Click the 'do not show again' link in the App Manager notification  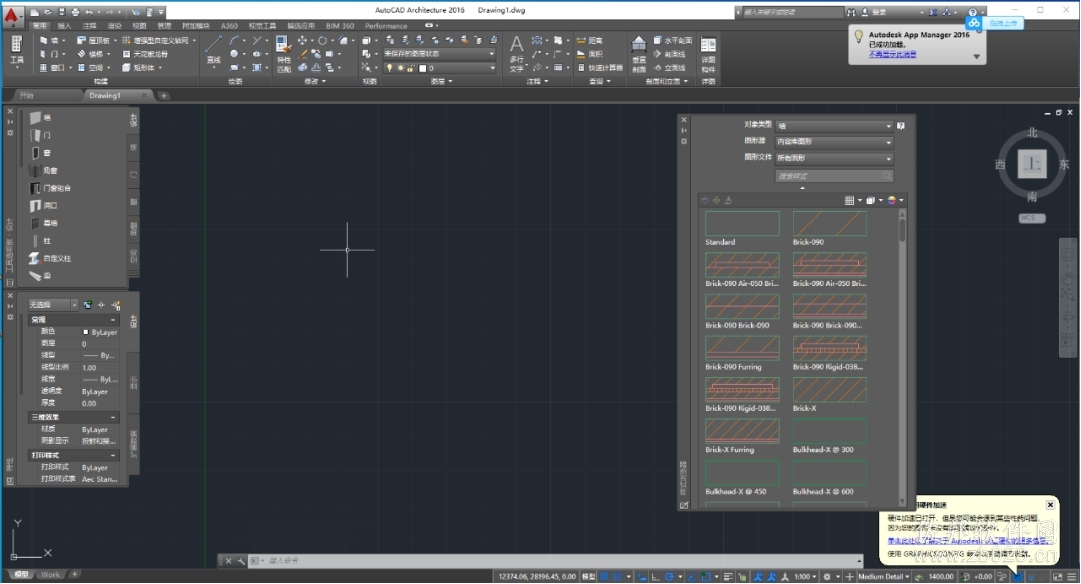(x=892, y=54)
